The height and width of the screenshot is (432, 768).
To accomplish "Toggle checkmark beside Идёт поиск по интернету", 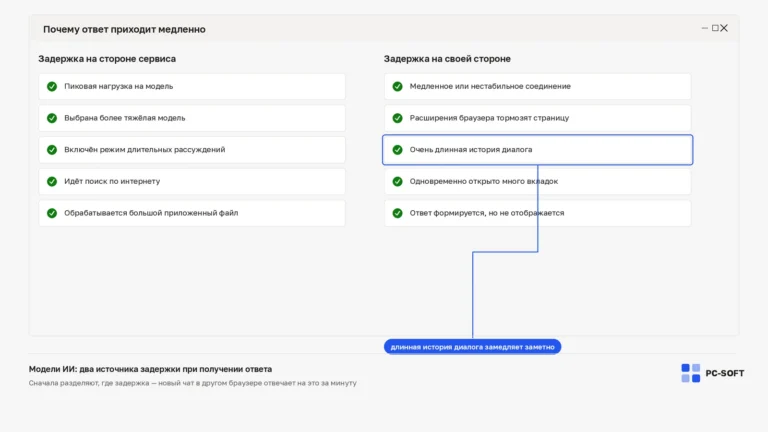I will [52, 181].
